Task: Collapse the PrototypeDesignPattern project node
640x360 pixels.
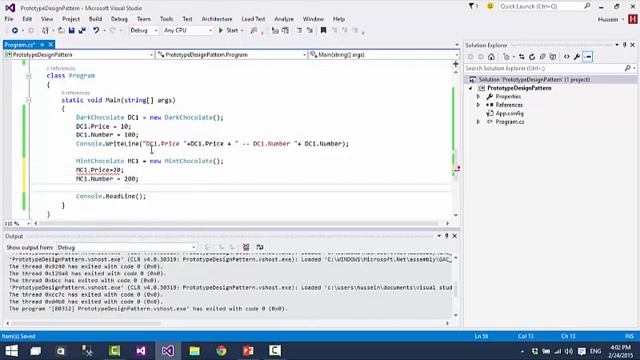Action: coord(471,88)
